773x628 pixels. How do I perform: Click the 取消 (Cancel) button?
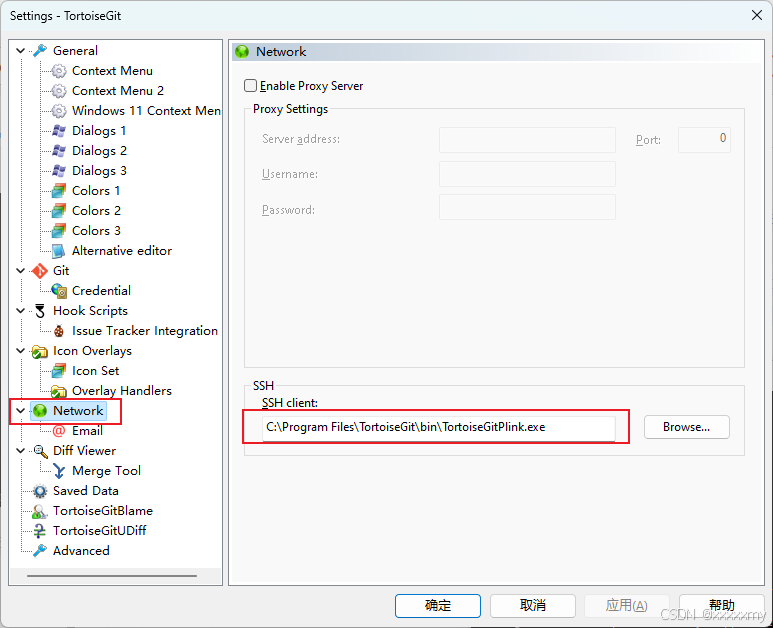pos(532,605)
